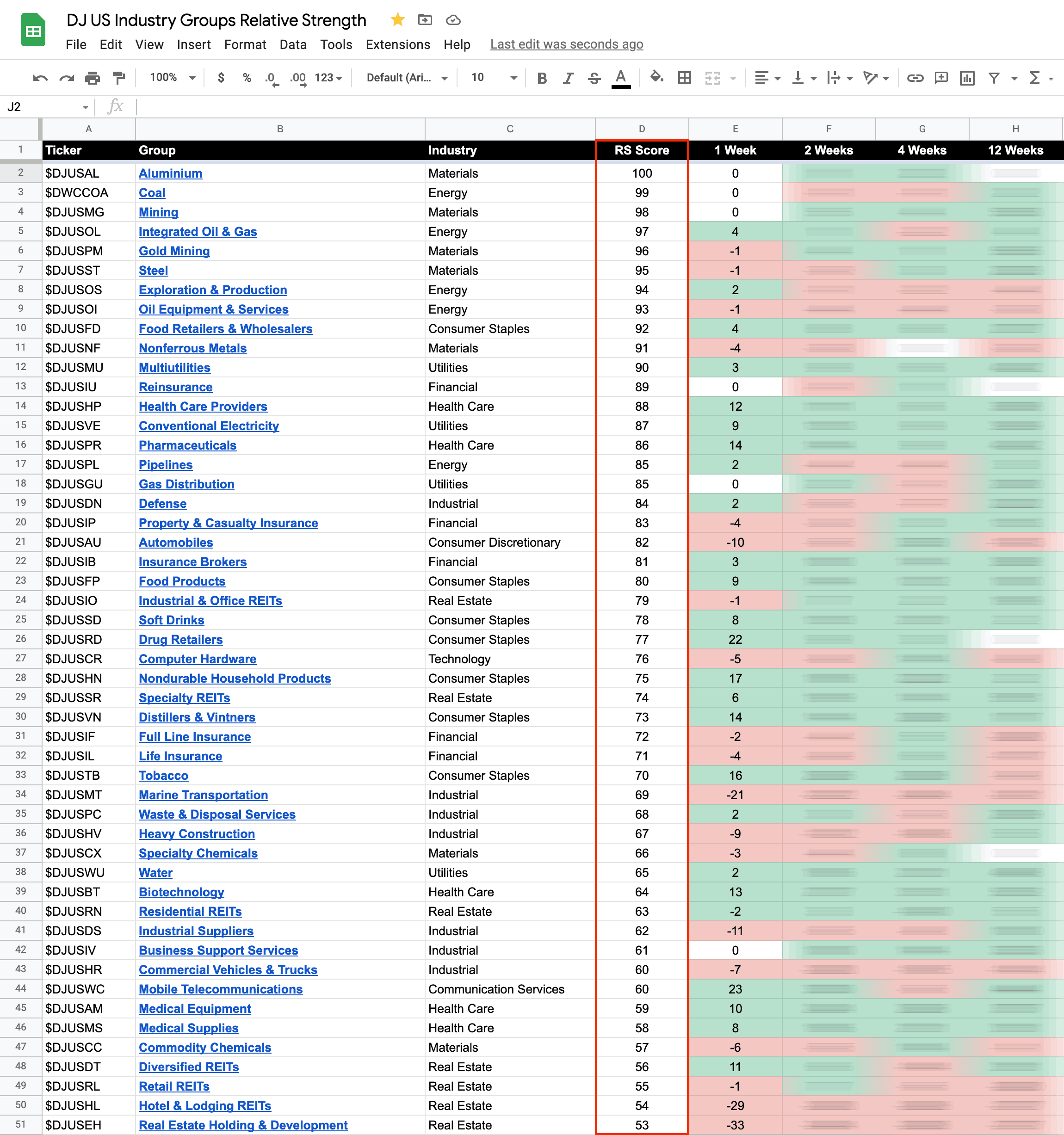Open the font size 10 dropdown

pyautogui.click(x=494, y=78)
